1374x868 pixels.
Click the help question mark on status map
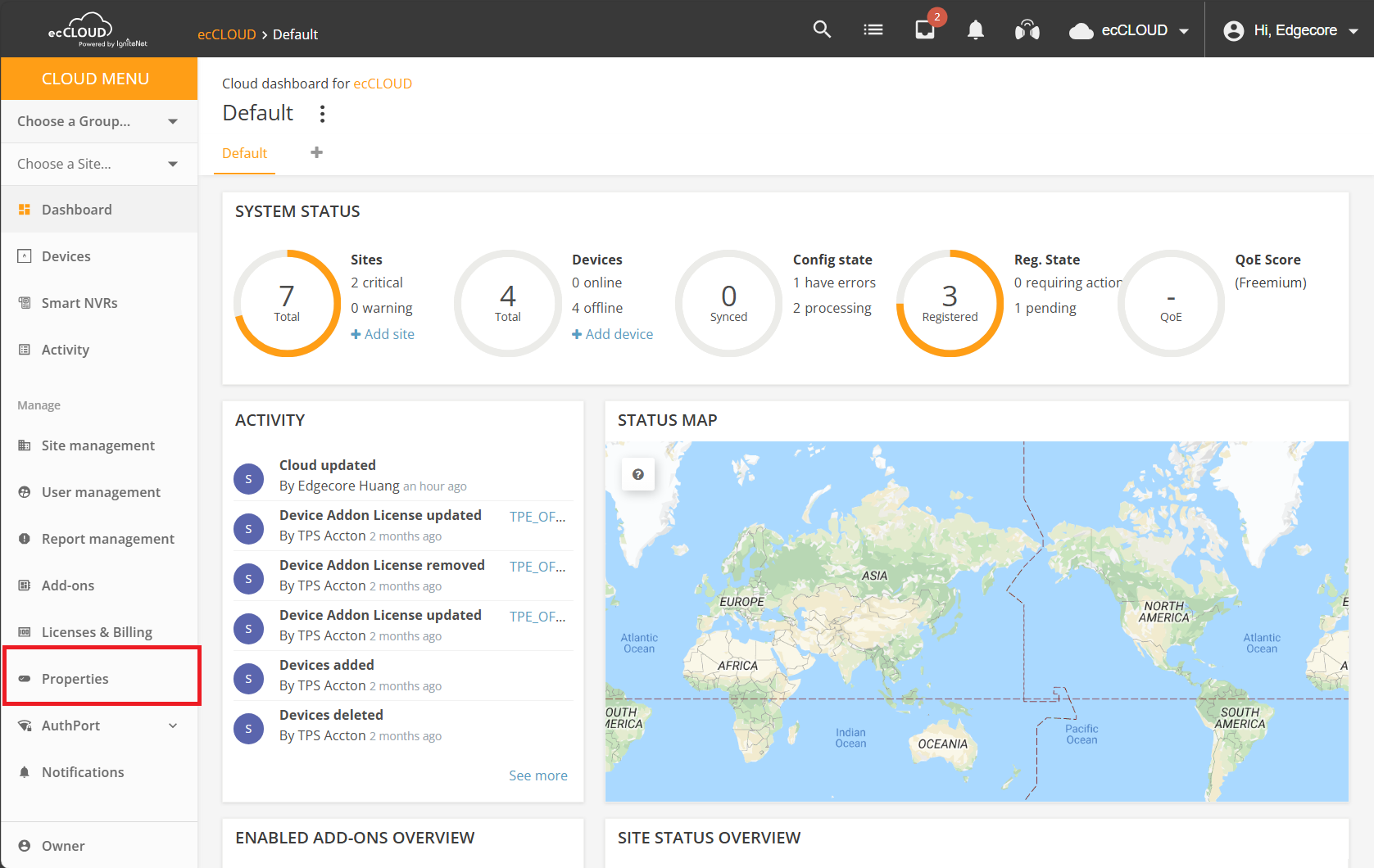638,474
